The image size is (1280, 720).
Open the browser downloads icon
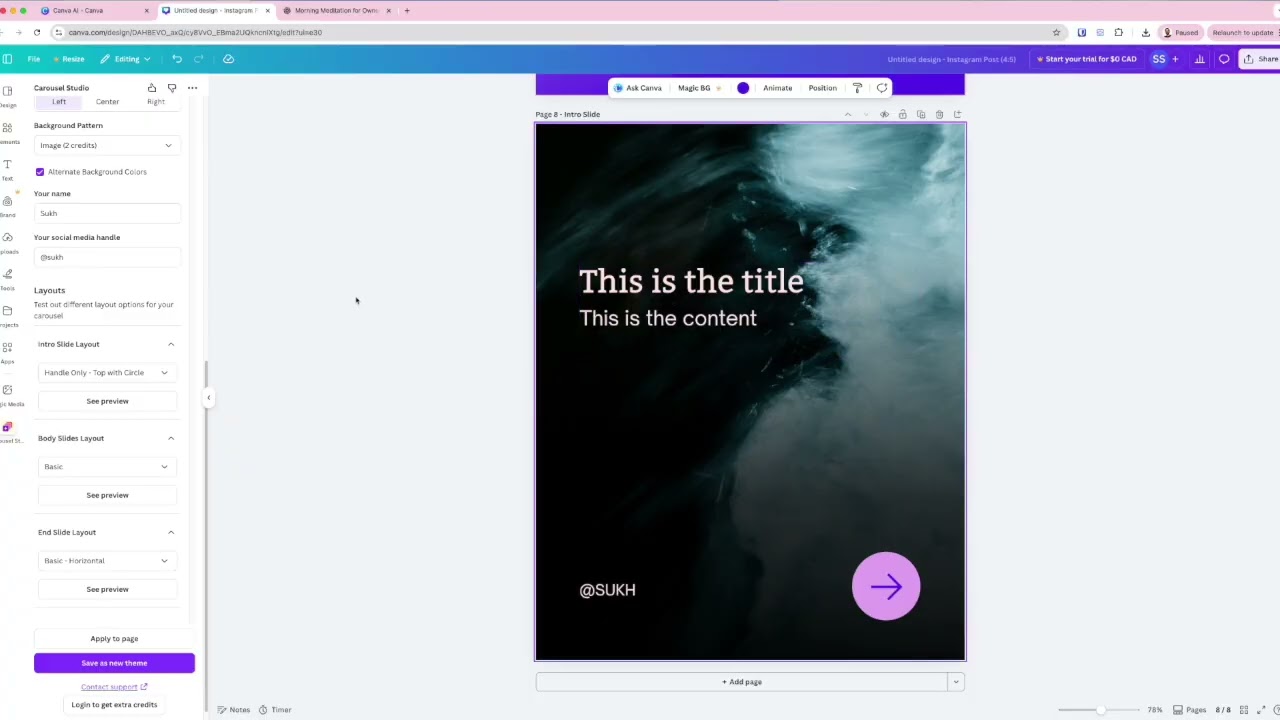click(x=1146, y=32)
